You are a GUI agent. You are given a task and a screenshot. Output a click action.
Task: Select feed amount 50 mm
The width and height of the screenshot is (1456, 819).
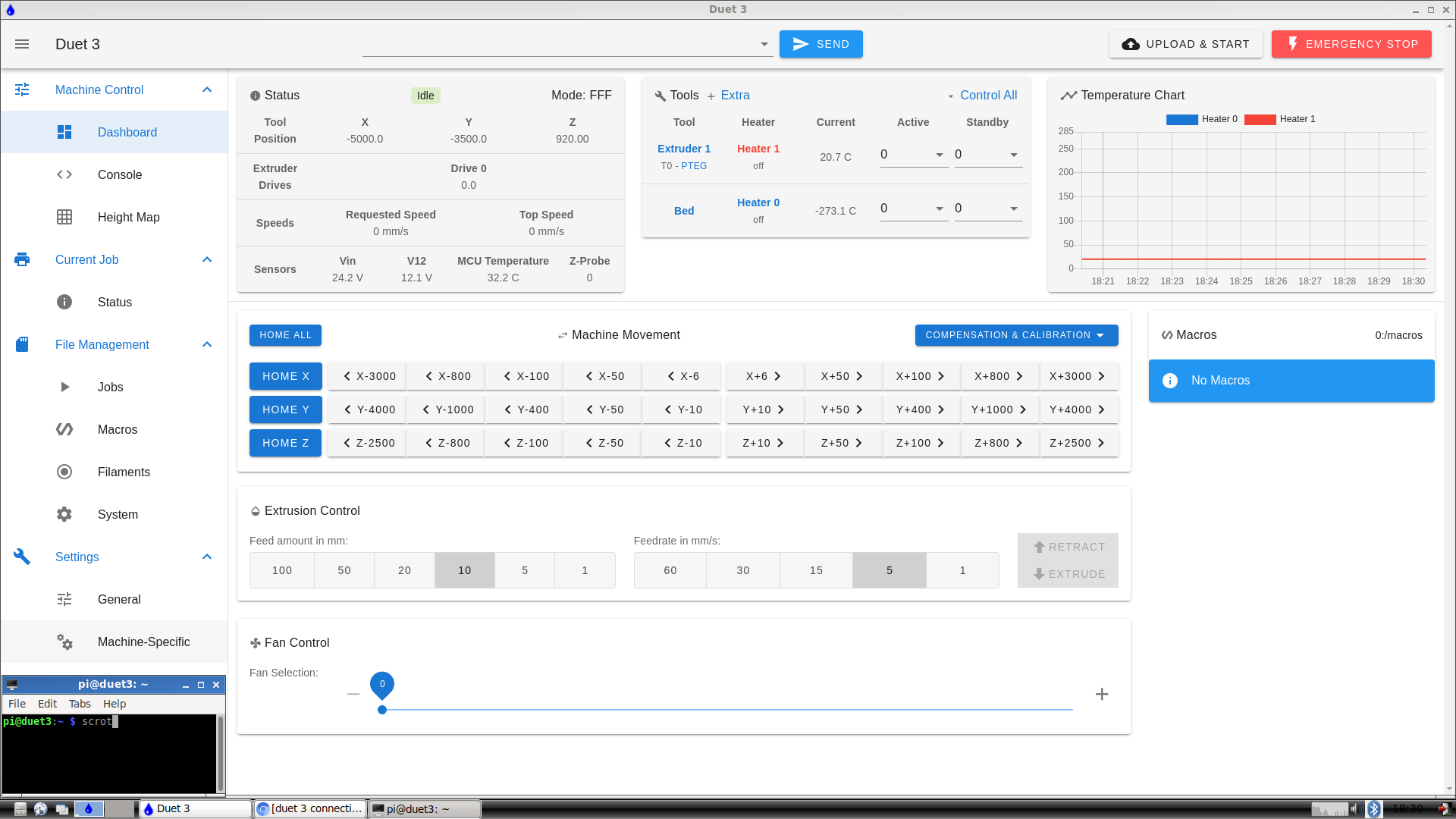pyautogui.click(x=344, y=570)
